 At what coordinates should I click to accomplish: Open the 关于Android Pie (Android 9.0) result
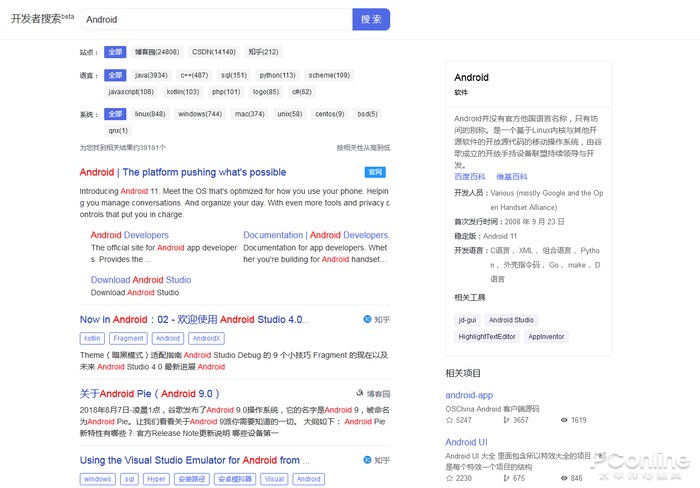150,394
